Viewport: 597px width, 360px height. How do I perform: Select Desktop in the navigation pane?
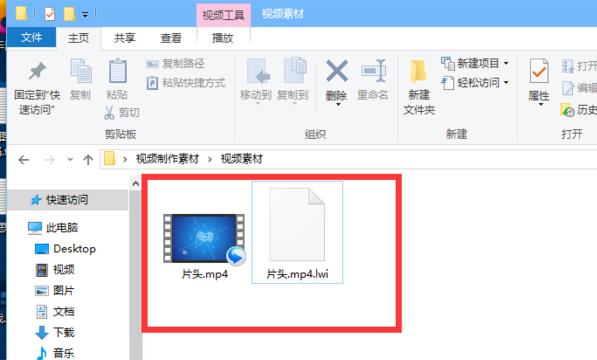click(x=75, y=249)
